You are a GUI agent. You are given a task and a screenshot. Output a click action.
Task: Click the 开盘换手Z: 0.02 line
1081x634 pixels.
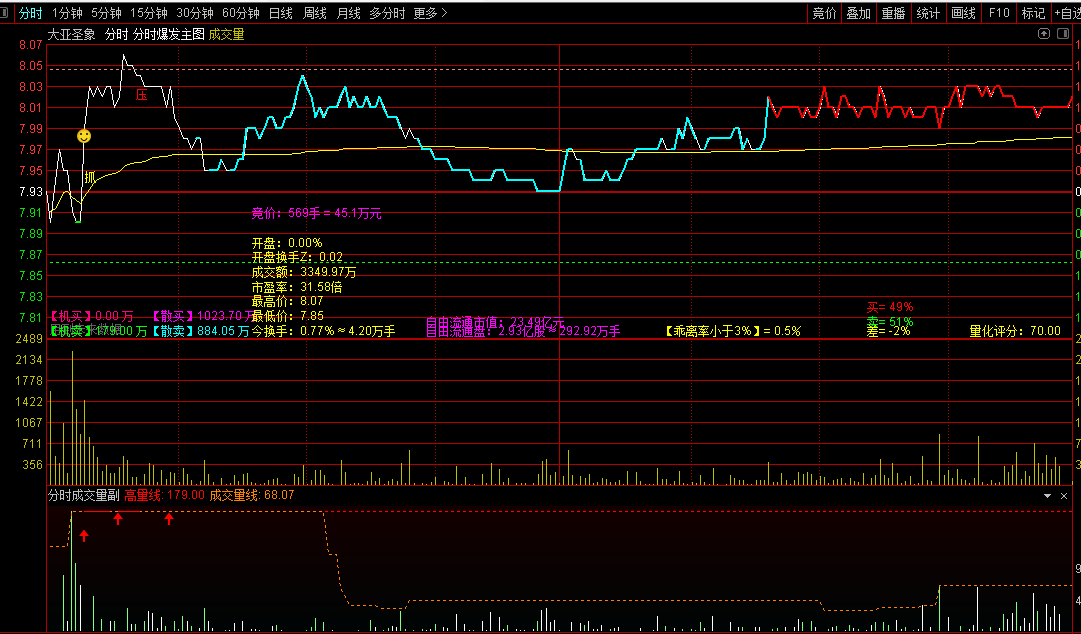point(297,257)
